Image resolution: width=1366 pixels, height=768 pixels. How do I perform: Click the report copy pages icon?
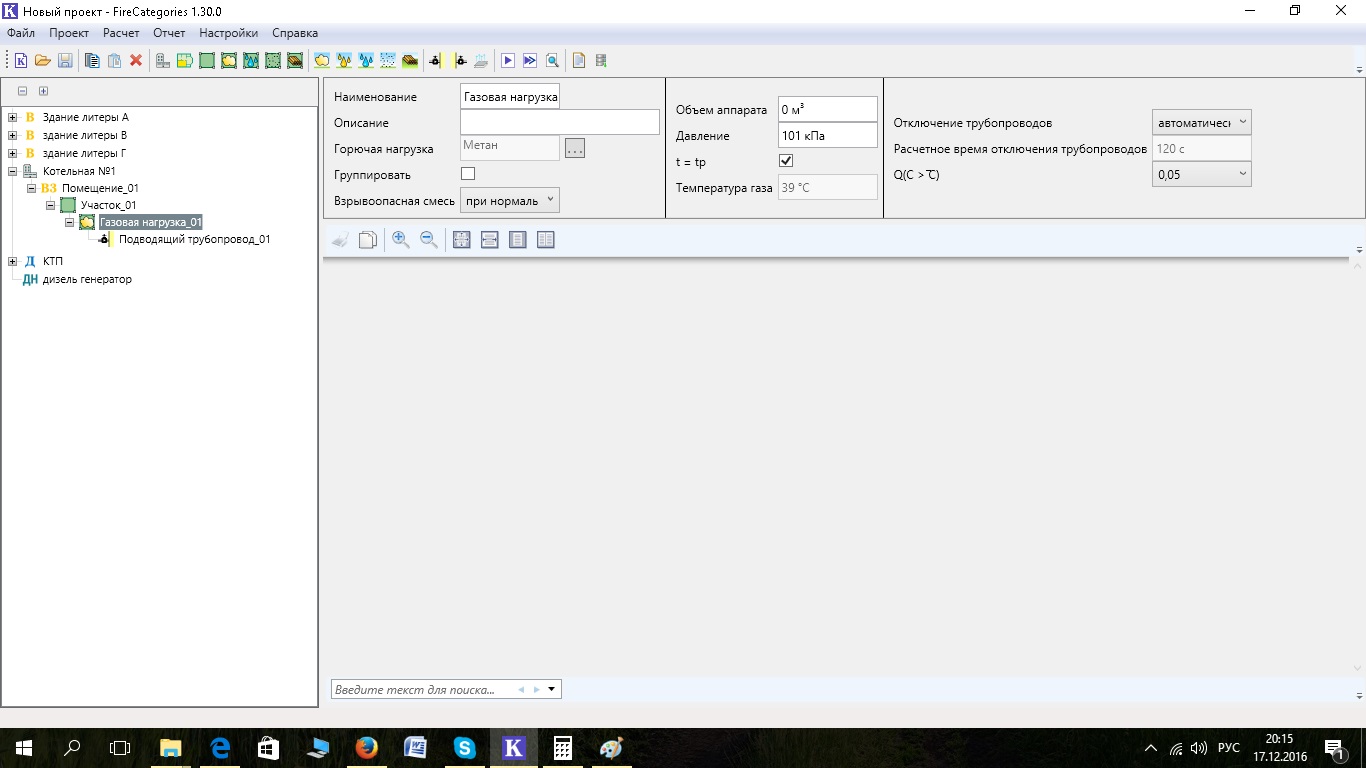pos(368,240)
